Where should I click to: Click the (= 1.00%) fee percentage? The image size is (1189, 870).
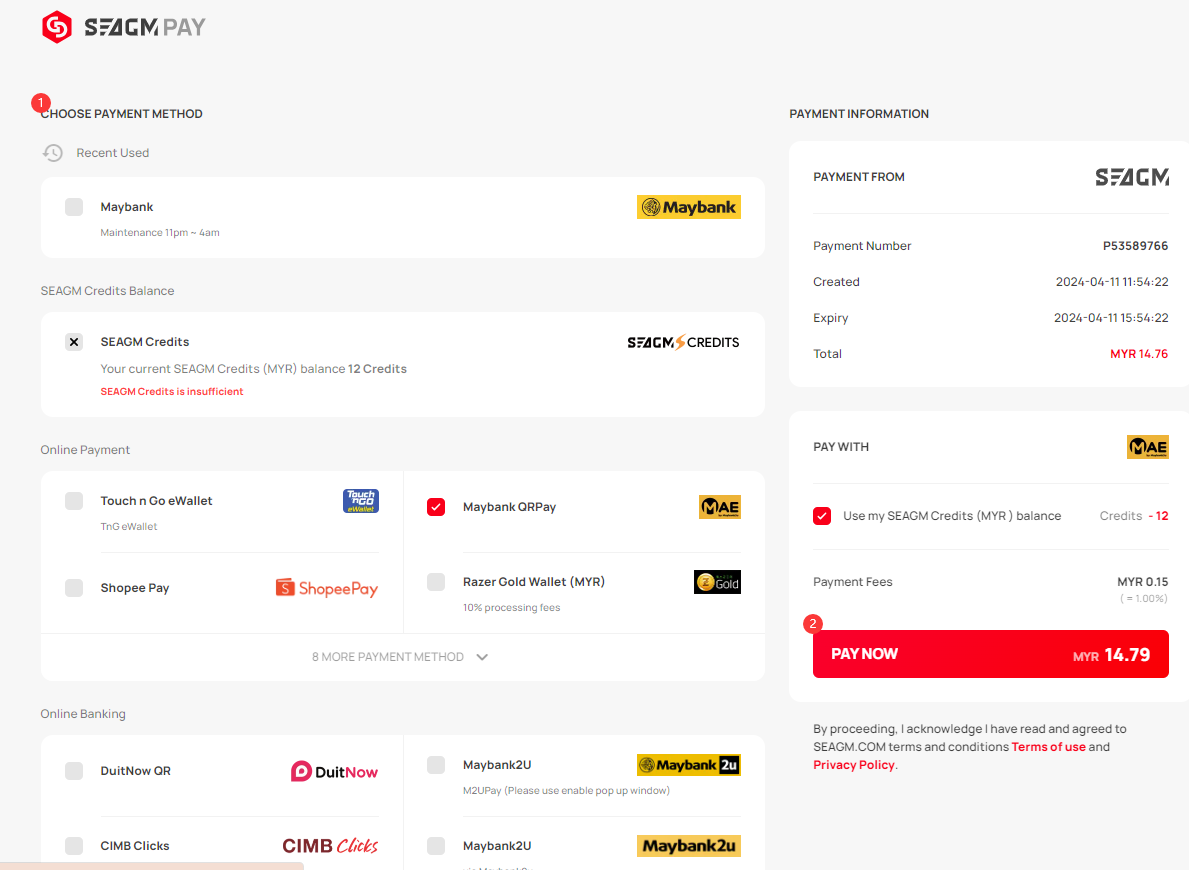(x=1144, y=598)
